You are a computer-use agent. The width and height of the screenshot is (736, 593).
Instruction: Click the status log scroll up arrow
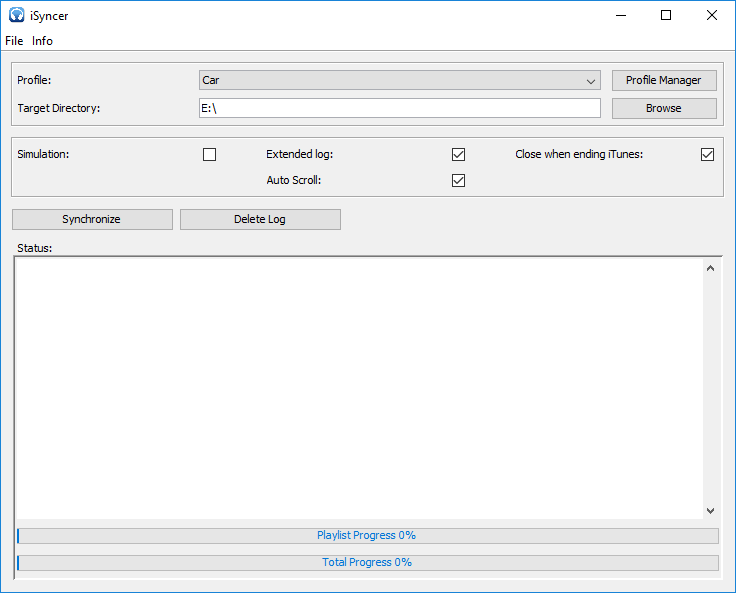pos(711,268)
